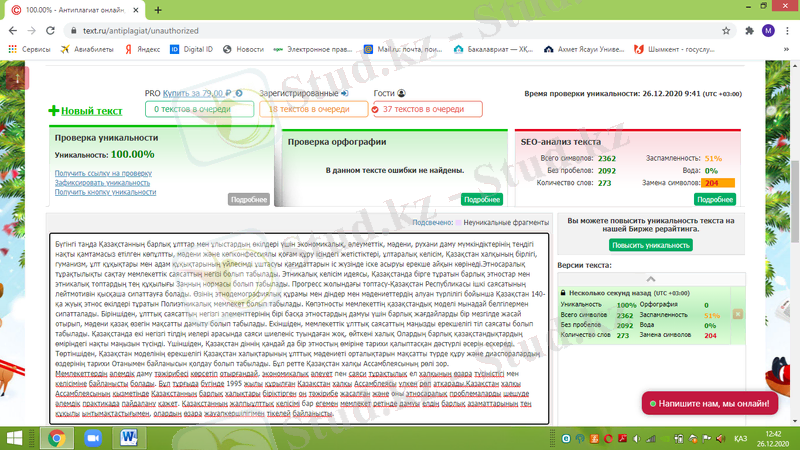Image resolution: width=800 pixels, height=450 pixels.
Task: Delete the text version with X icon
Action: tap(738, 314)
